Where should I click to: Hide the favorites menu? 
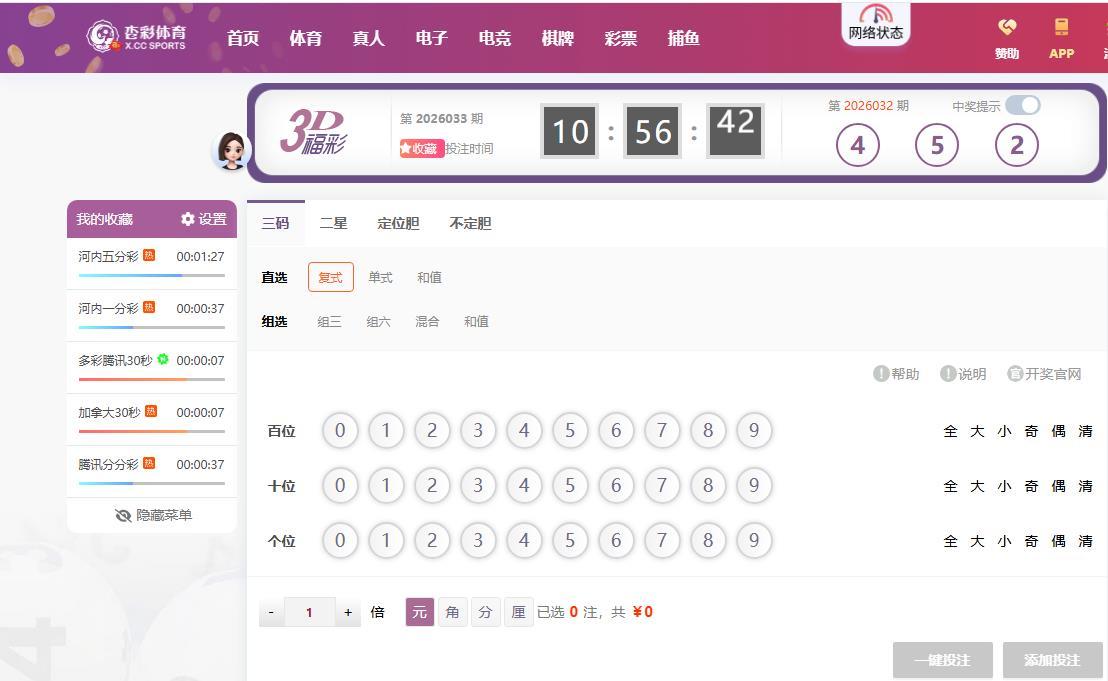[153, 515]
